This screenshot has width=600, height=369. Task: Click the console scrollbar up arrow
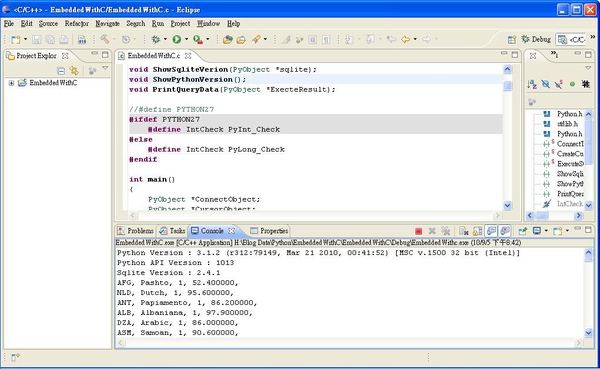tap(589, 253)
